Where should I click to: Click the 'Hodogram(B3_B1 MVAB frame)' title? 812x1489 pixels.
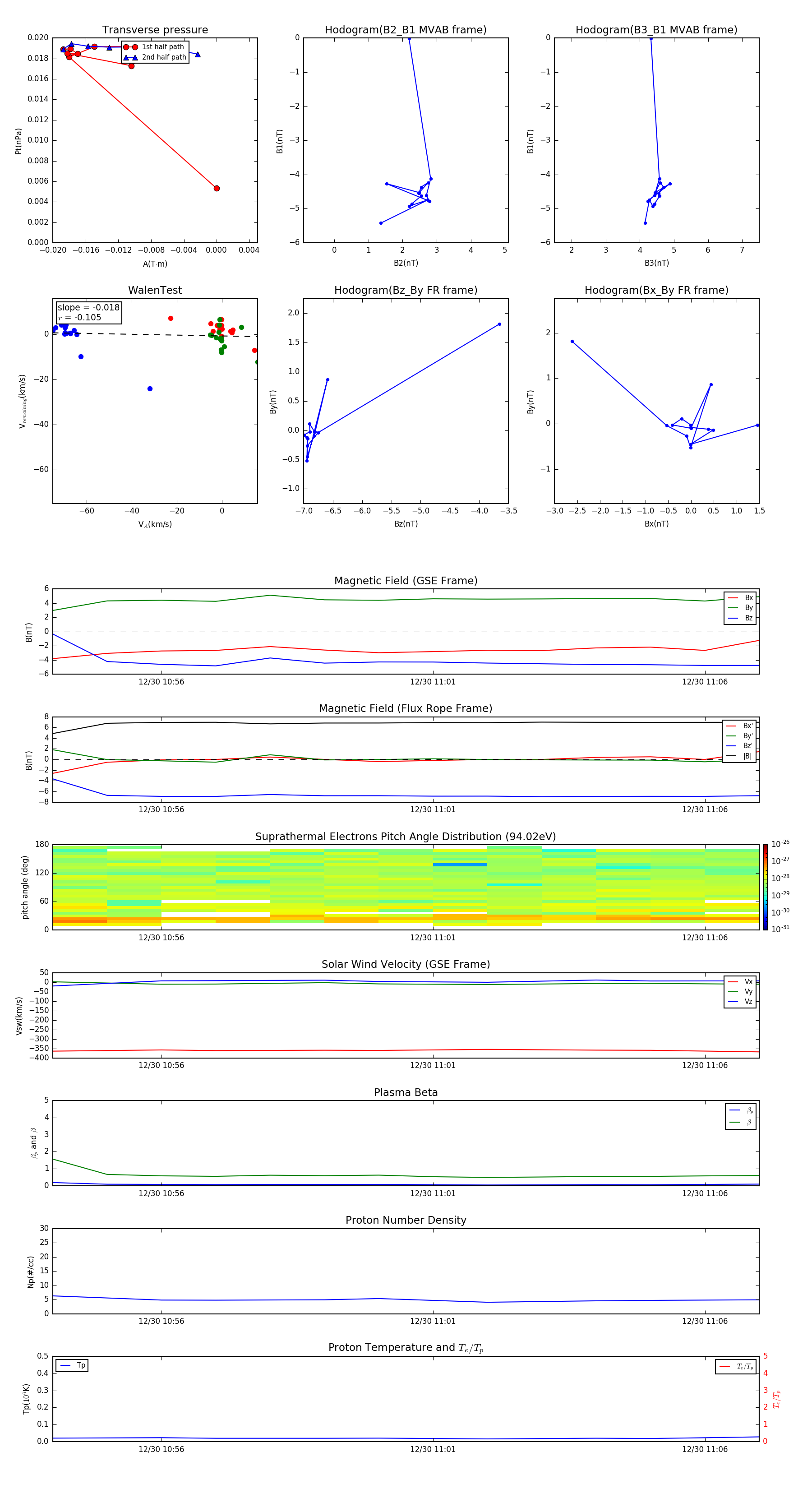pos(656,30)
